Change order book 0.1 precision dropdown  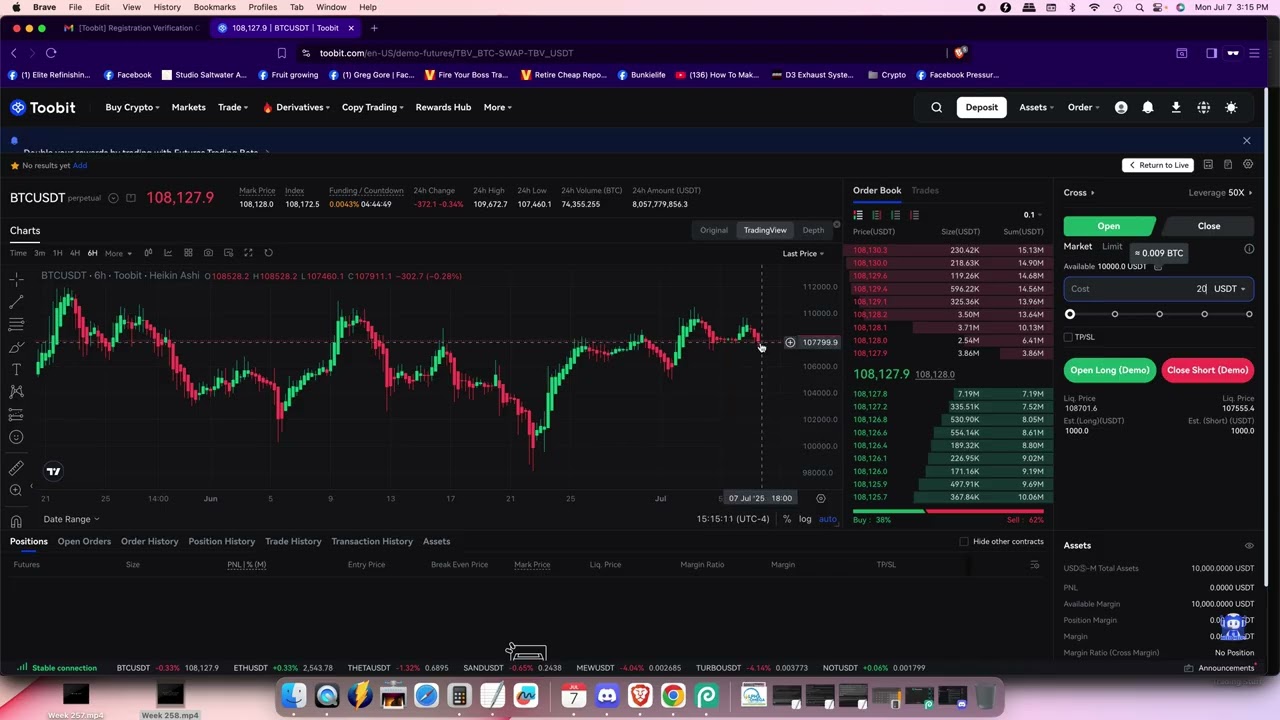(1032, 215)
